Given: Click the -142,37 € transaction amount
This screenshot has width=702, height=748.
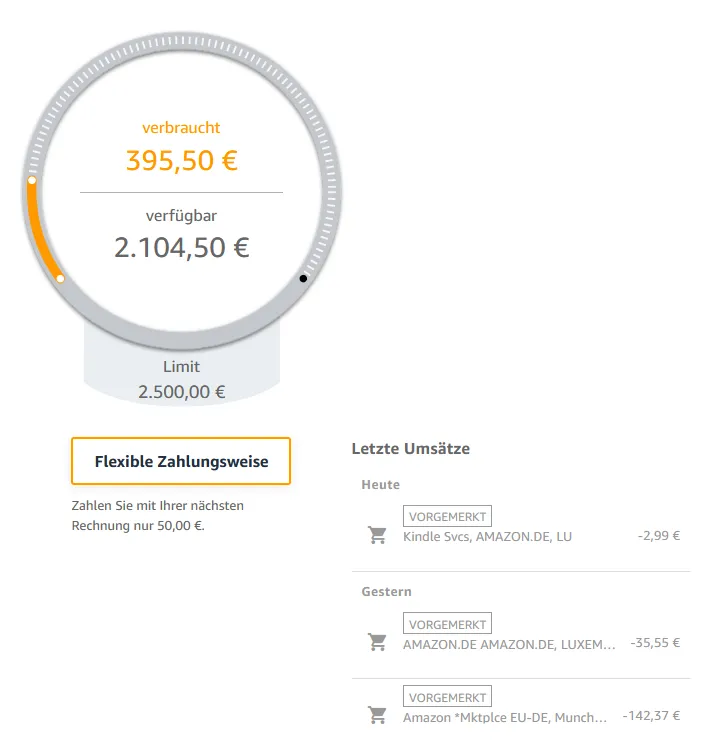Looking at the screenshot, I should tap(650, 716).
